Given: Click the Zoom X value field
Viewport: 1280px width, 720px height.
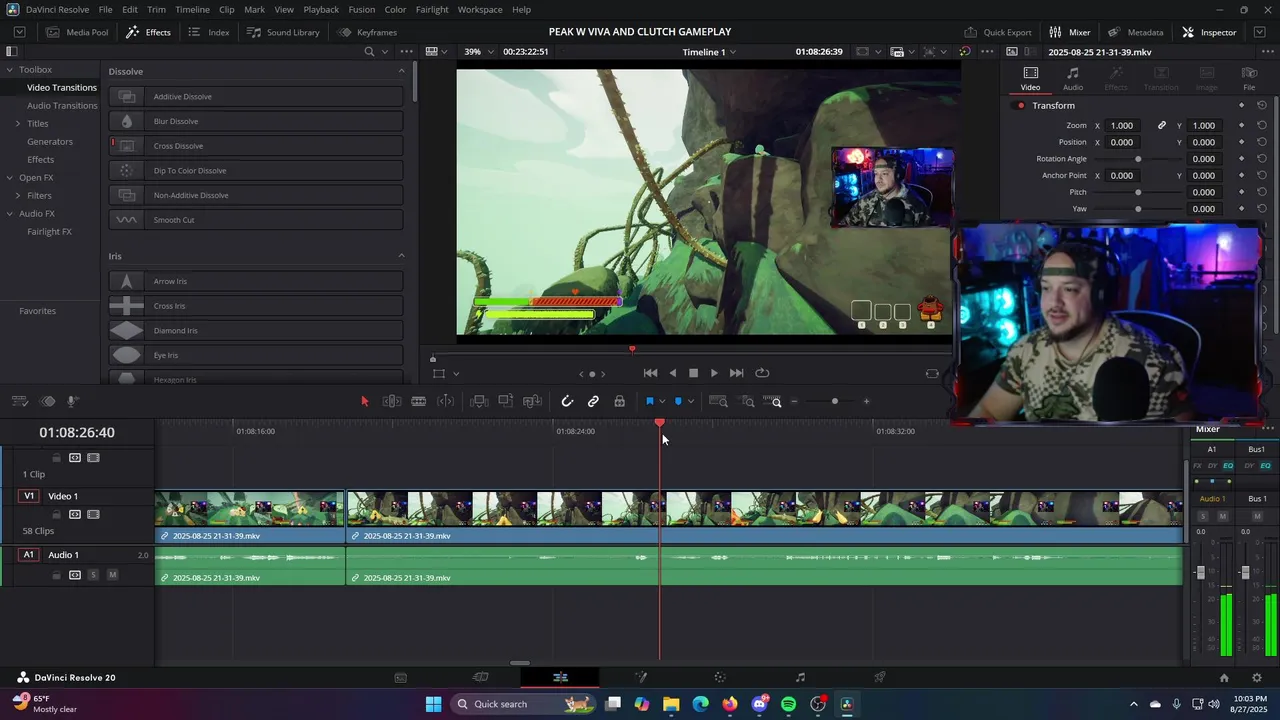Looking at the screenshot, I should [1124, 125].
